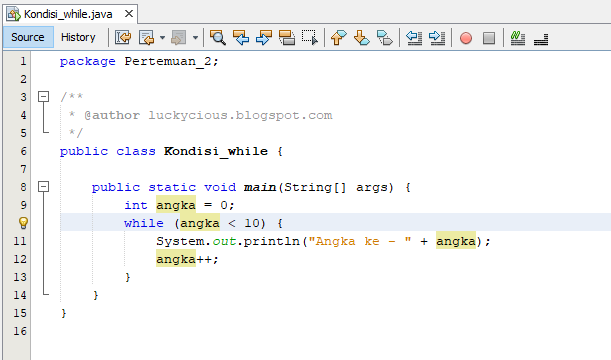The image size is (611, 360).
Task: Click 'System' on line 11
Action: pos(180,241)
